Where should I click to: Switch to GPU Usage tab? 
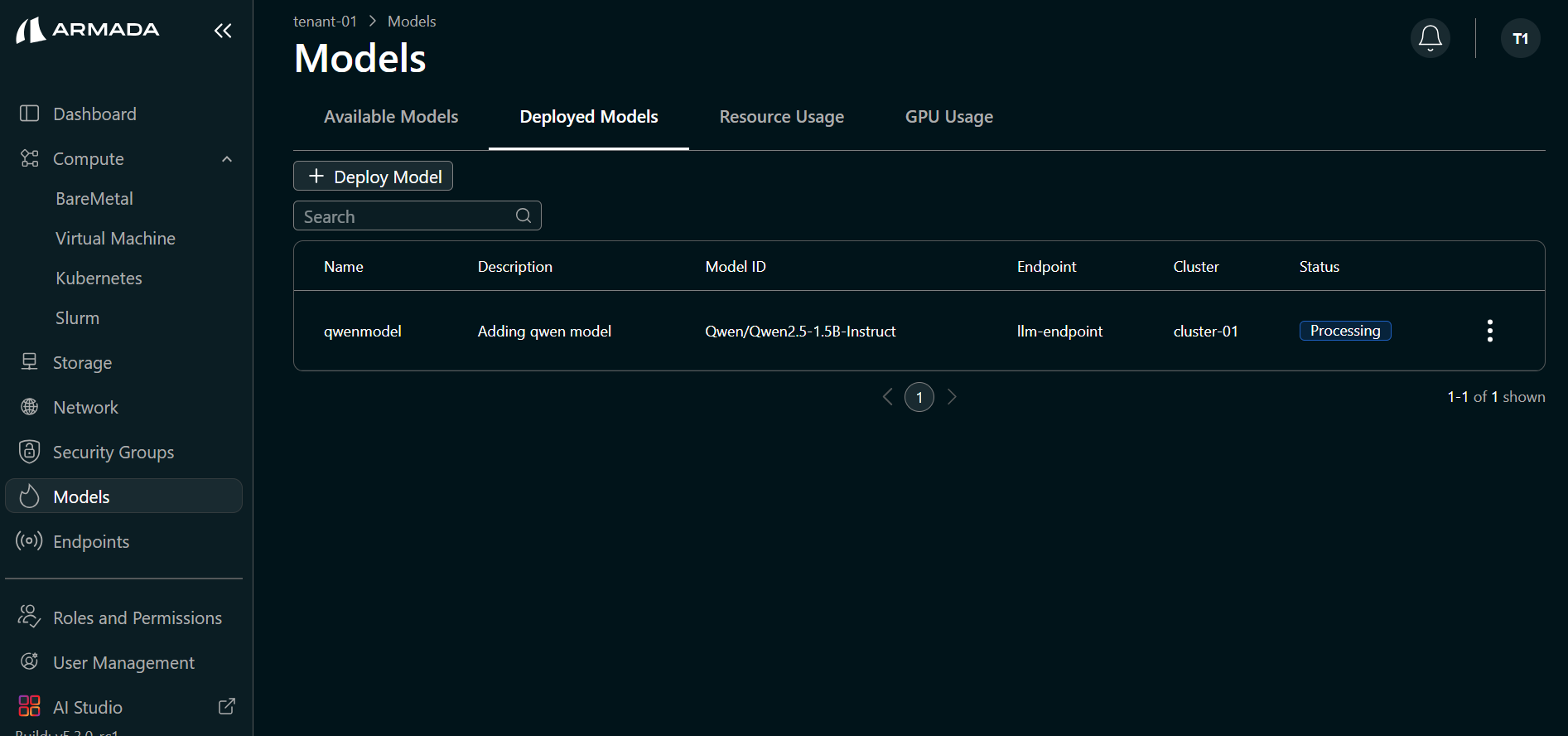tap(949, 117)
